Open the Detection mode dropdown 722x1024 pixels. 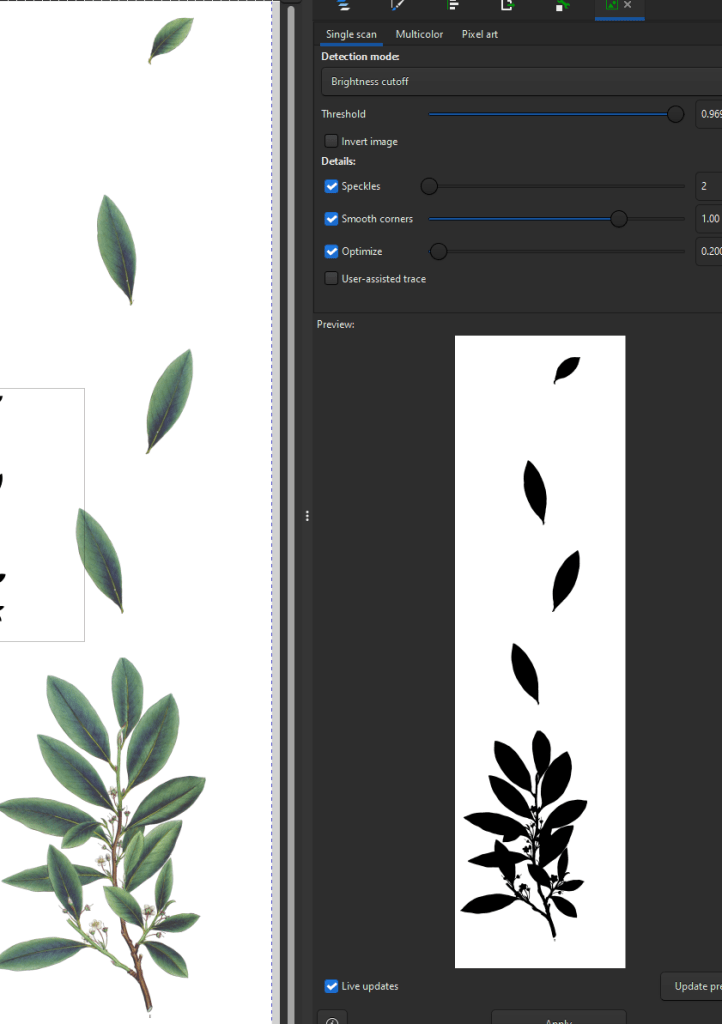tap(520, 81)
